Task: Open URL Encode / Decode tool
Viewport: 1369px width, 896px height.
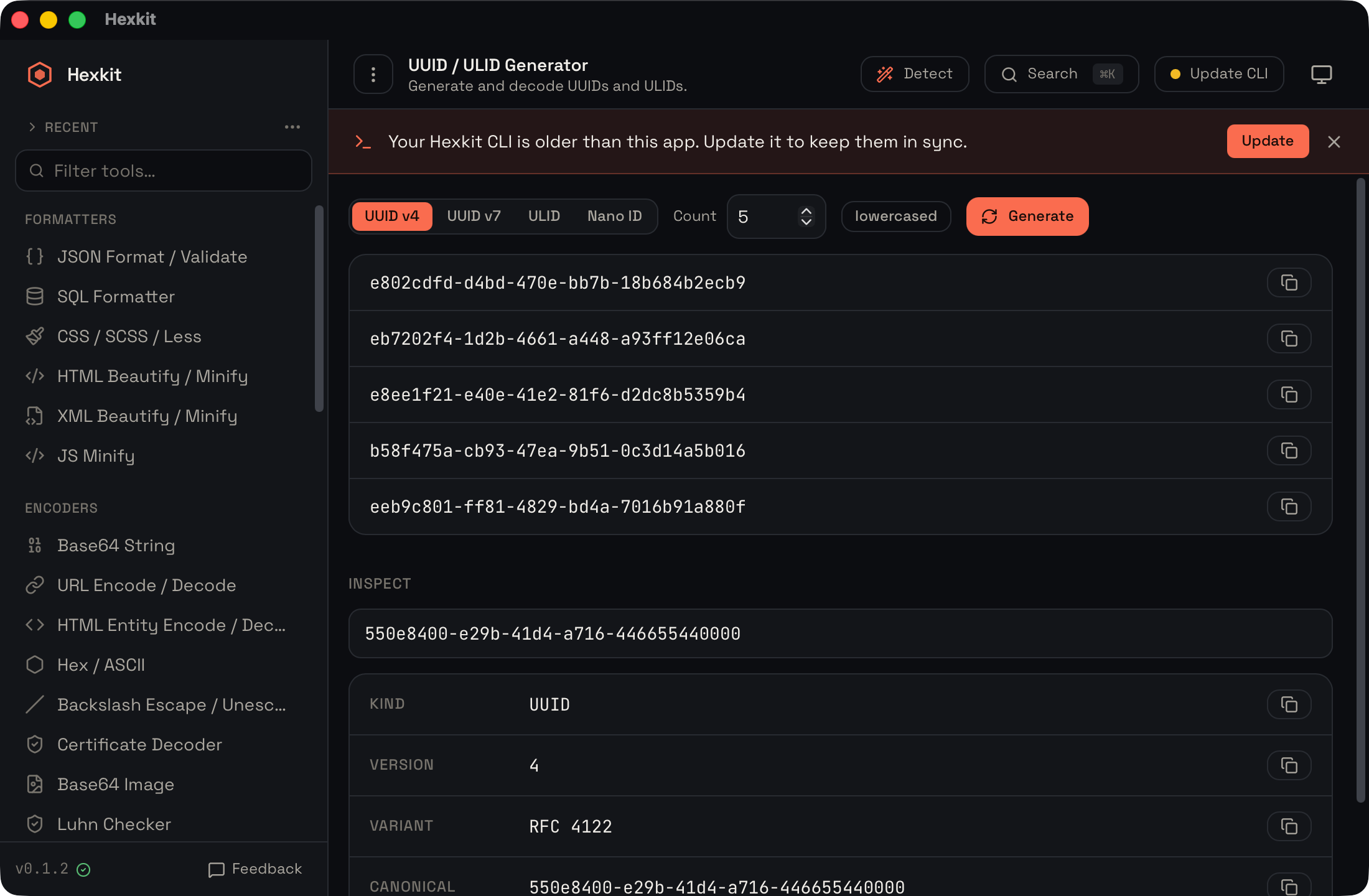Action: click(164, 585)
